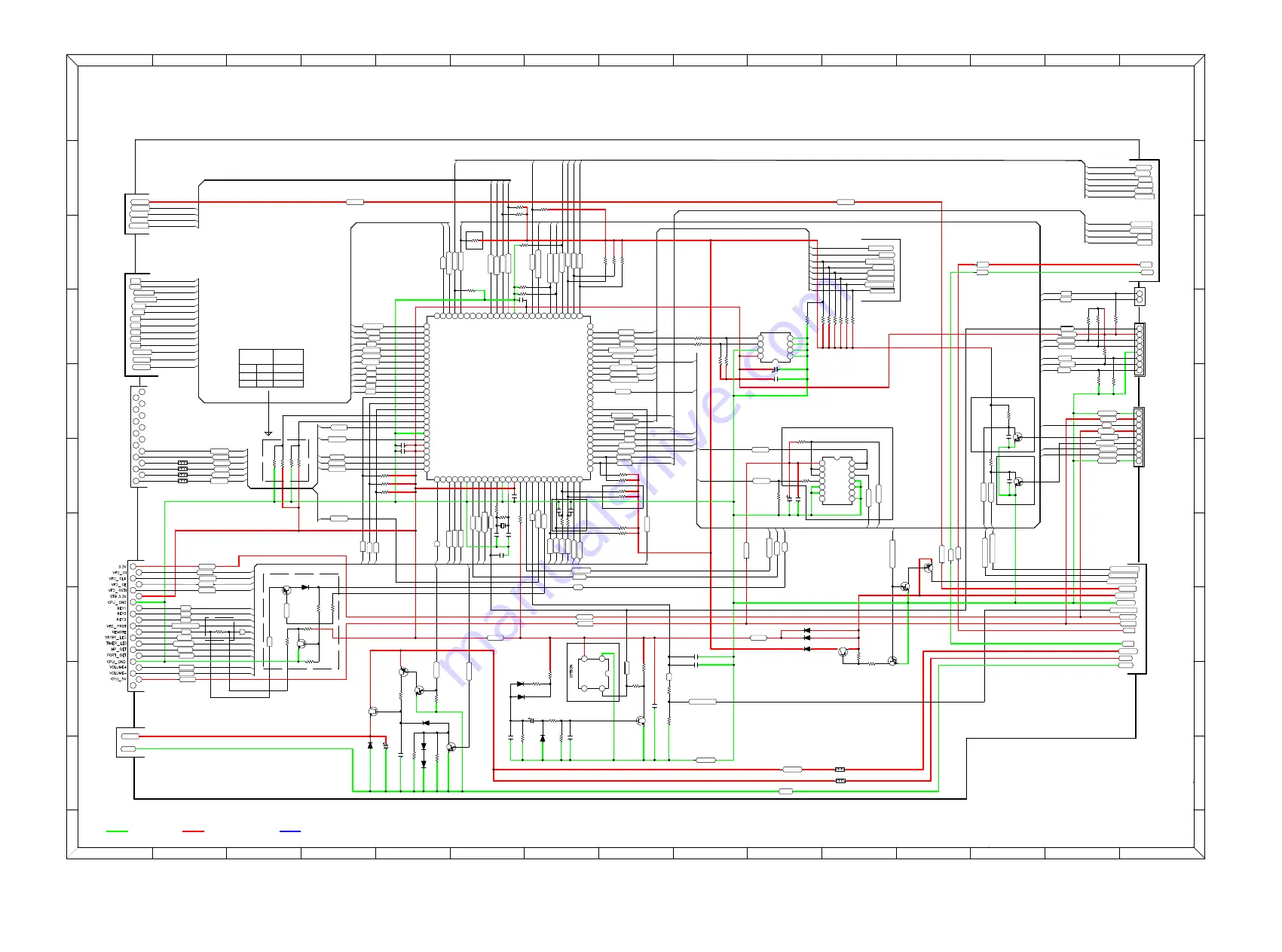The width and height of the screenshot is (1282, 952).
Task: Select the KEY1 pin label
Action: tap(121, 608)
